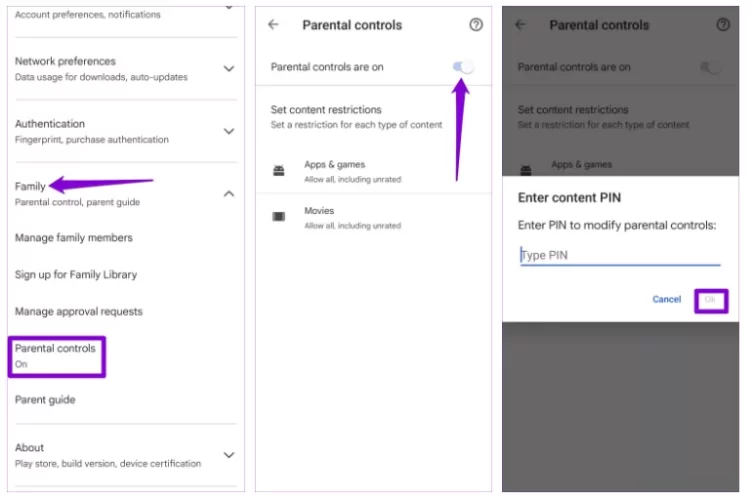Collapse the Family section
Viewport: 752px width, 500px height.
(x=229, y=193)
